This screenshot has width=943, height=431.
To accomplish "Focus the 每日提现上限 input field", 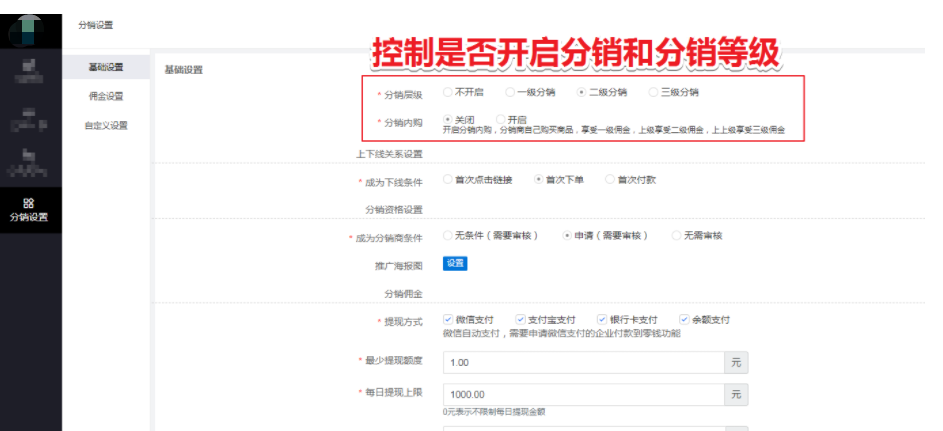I will [x=583, y=394].
